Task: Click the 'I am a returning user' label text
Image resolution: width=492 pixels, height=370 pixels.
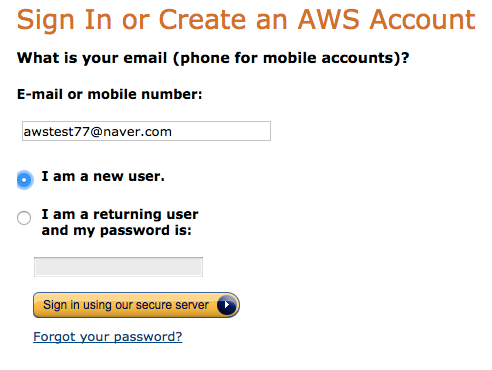Action: coord(120,214)
